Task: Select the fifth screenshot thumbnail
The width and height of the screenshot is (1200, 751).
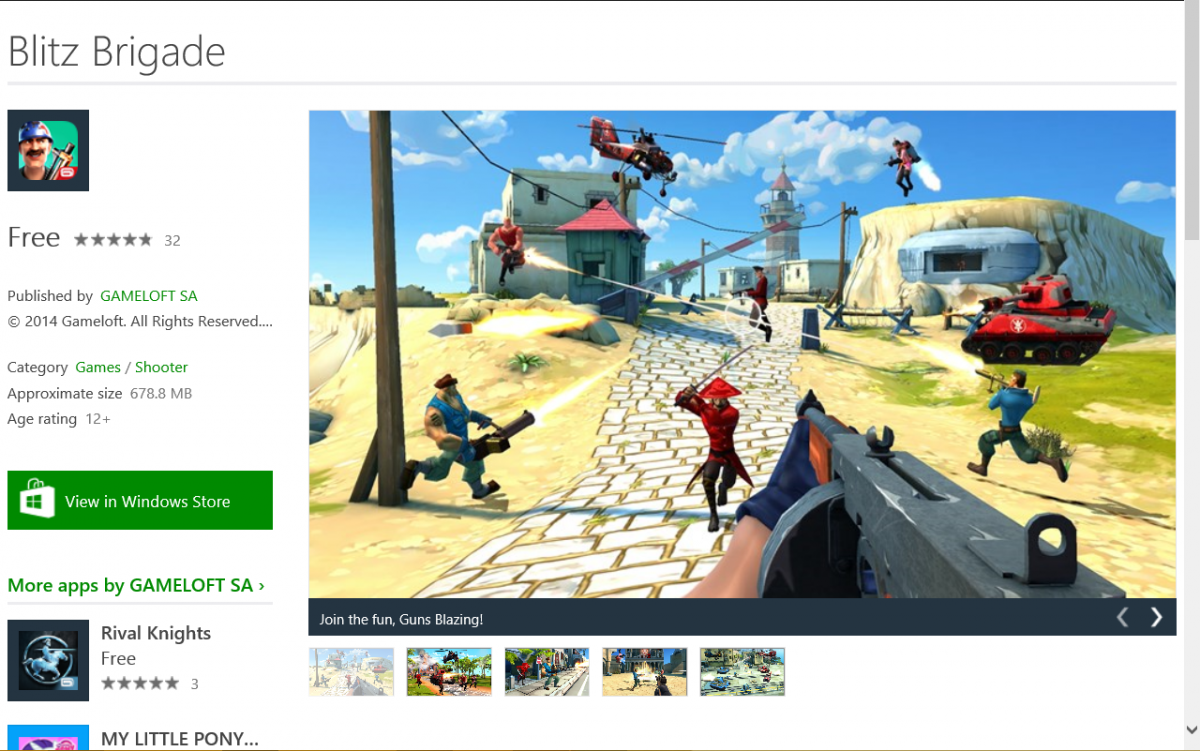Action: click(742, 671)
